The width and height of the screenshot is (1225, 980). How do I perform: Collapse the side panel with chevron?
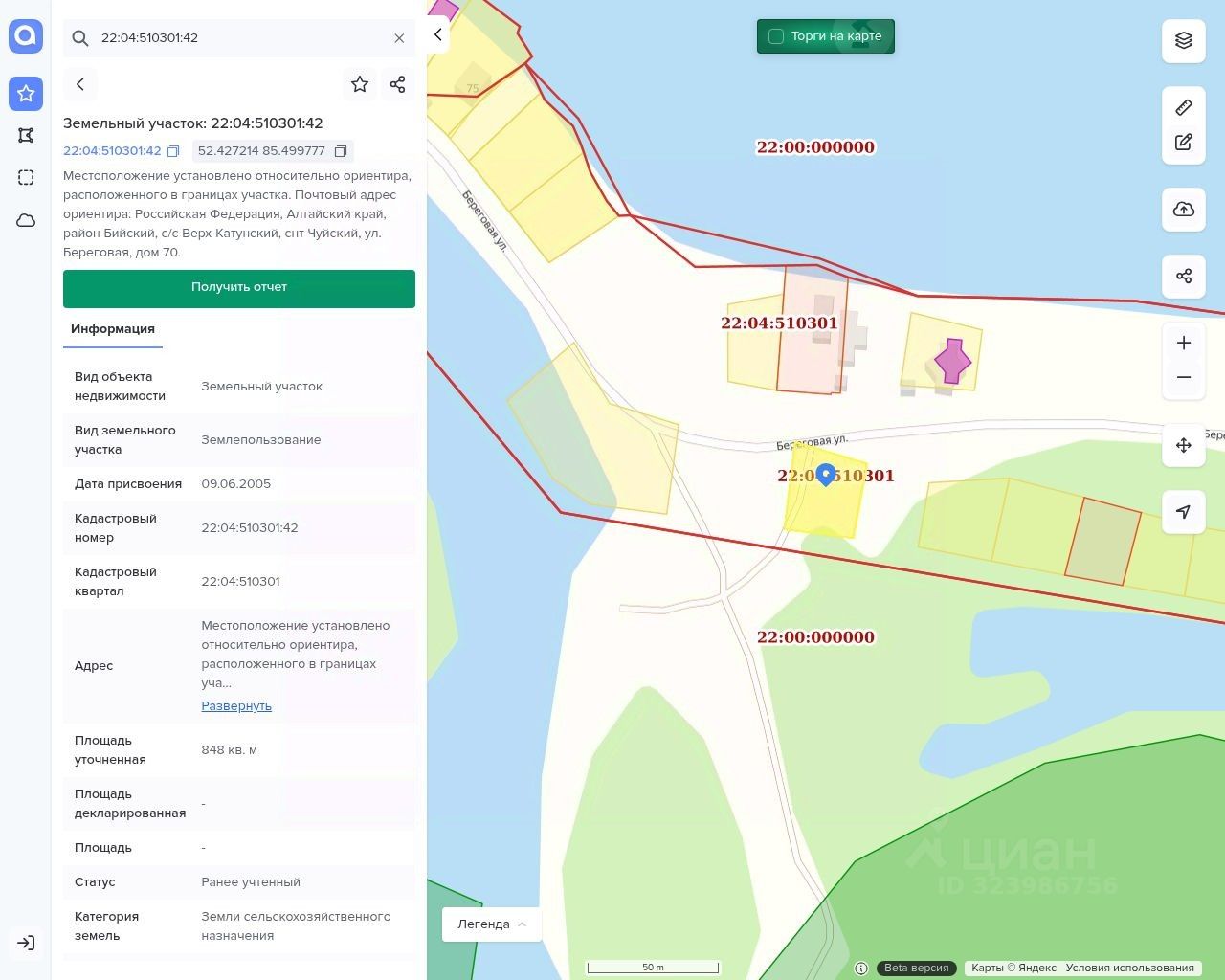437,34
